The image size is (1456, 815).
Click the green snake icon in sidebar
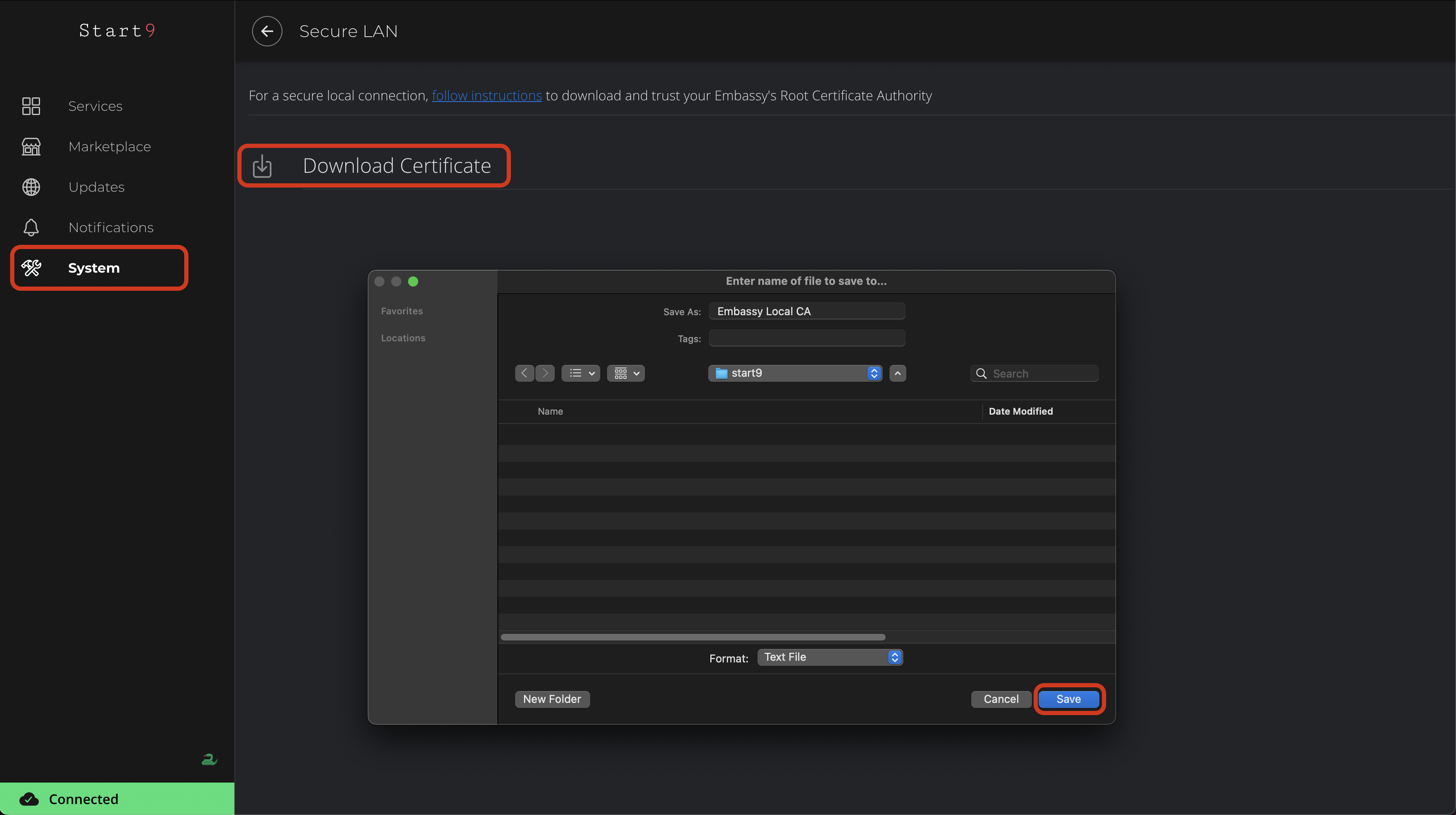point(209,759)
